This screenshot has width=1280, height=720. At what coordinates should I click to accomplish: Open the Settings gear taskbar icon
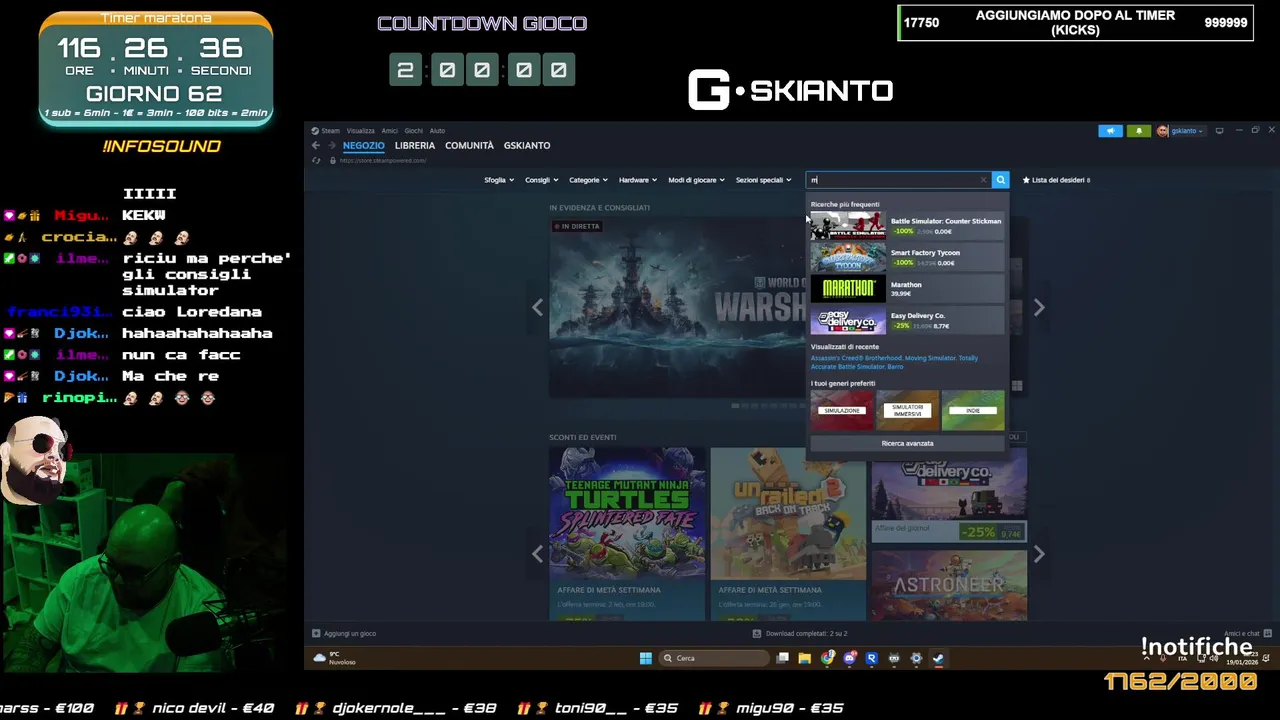coord(916,658)
